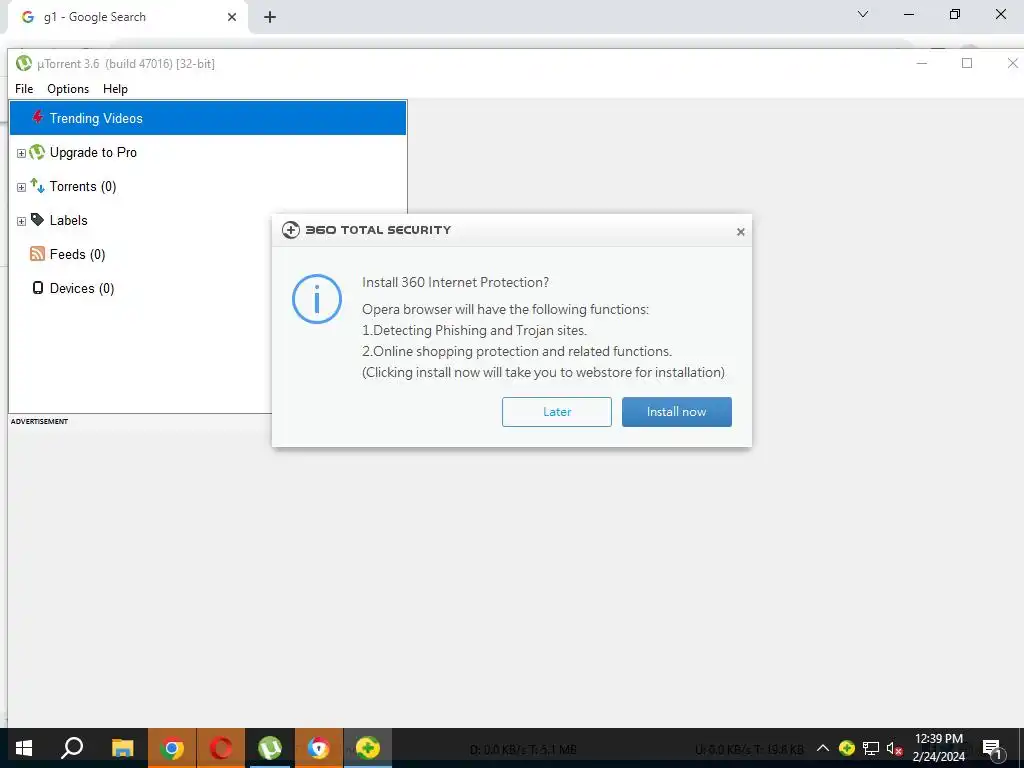Click the 360 Total Security logo in dialog title
1024x768 pixels.
click(x=291, y=230)
